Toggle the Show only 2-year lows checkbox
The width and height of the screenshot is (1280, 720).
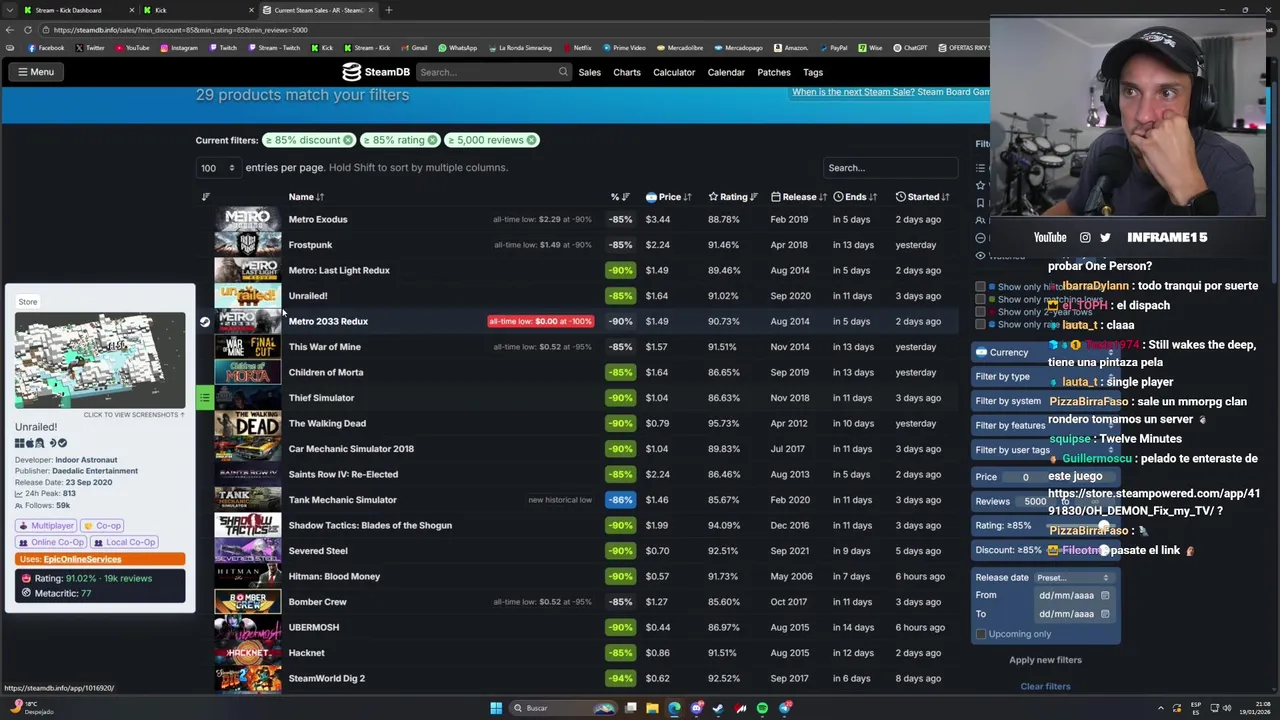pos(980,312)
